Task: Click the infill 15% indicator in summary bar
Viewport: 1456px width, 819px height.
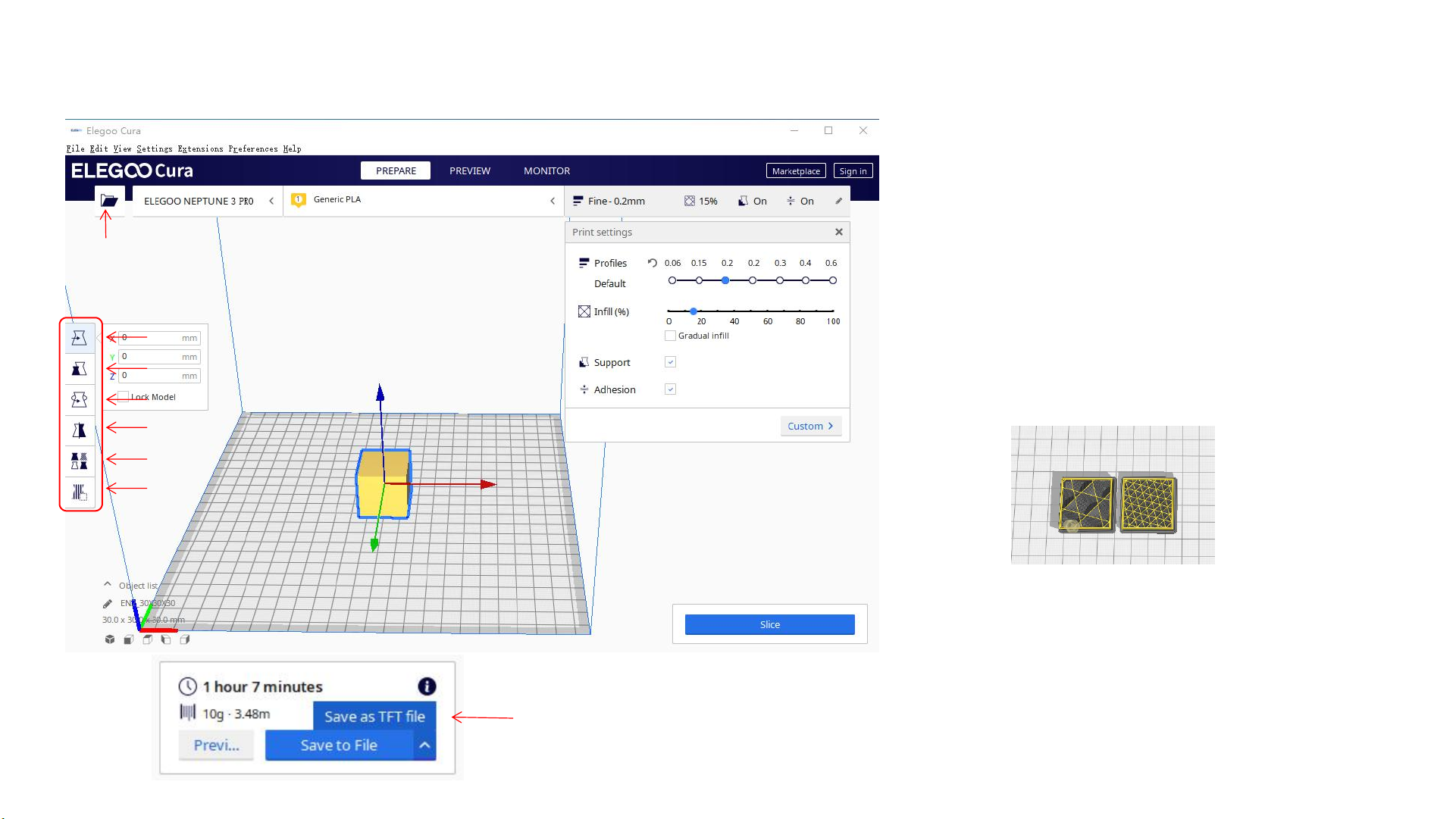Action: point(700,201)
